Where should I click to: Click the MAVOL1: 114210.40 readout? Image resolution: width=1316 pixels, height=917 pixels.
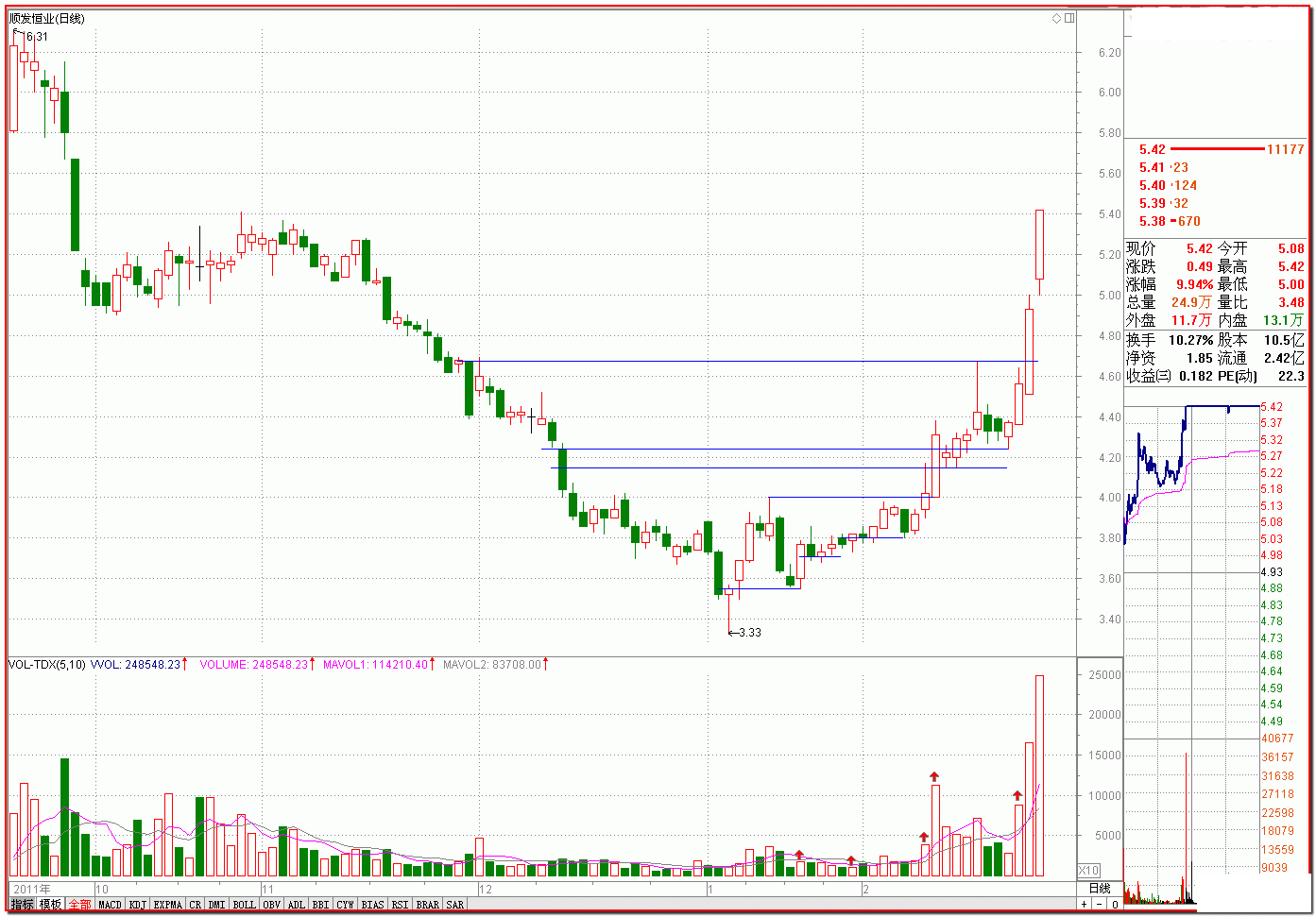tap(376, 665)
